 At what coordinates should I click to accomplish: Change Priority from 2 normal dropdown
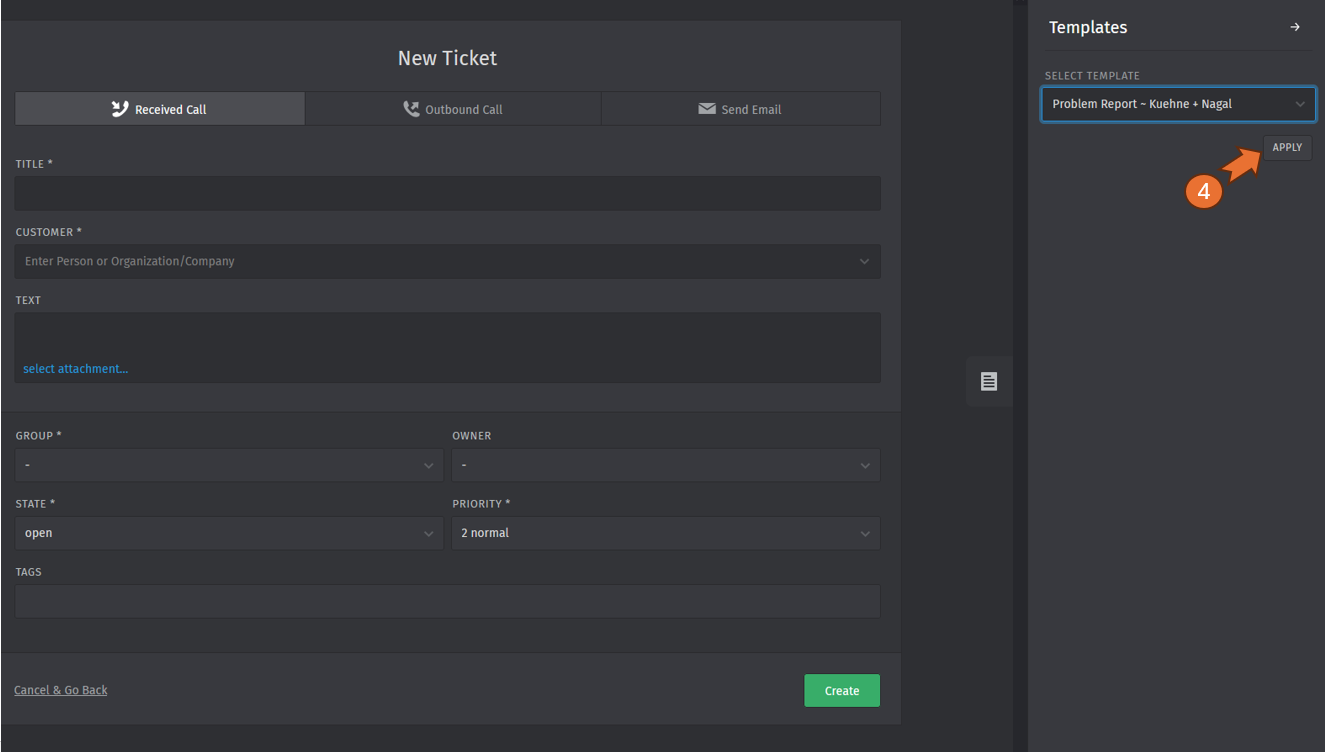pyautogui.click(x=665, y=533)
